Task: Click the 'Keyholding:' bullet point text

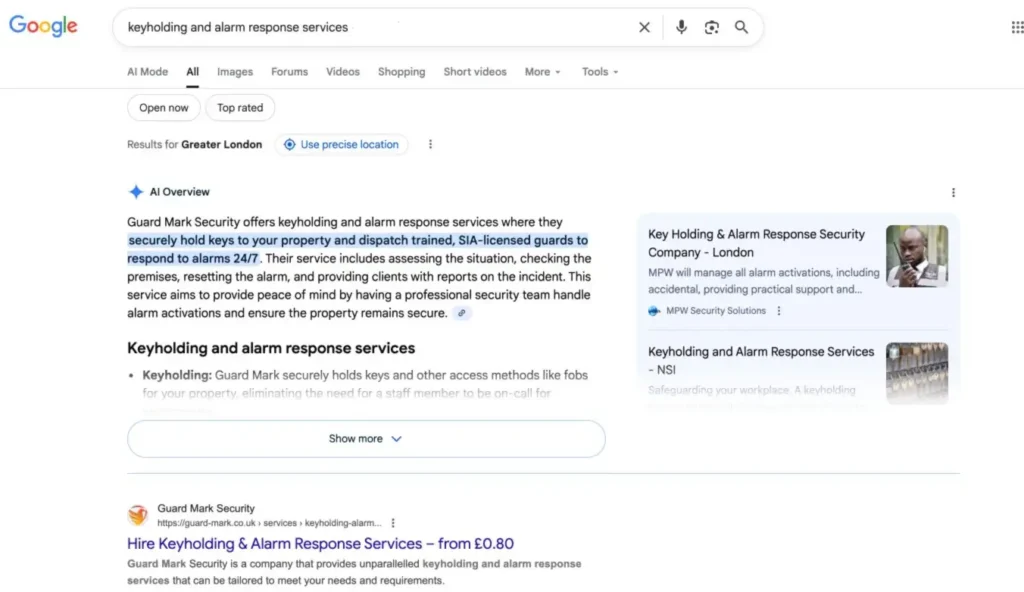Action: point(177,375)
